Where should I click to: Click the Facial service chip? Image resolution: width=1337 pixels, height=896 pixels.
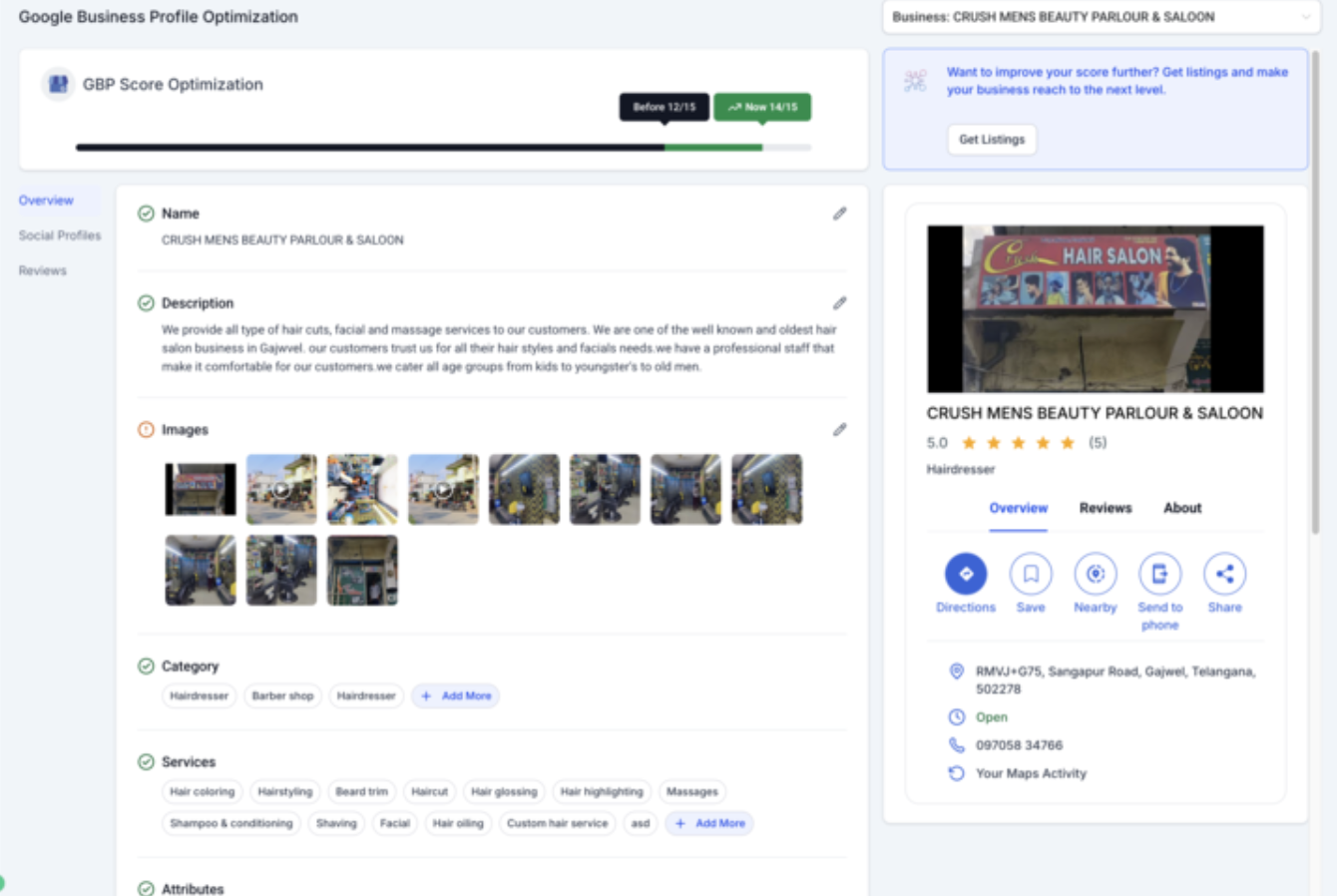(395, 824)
